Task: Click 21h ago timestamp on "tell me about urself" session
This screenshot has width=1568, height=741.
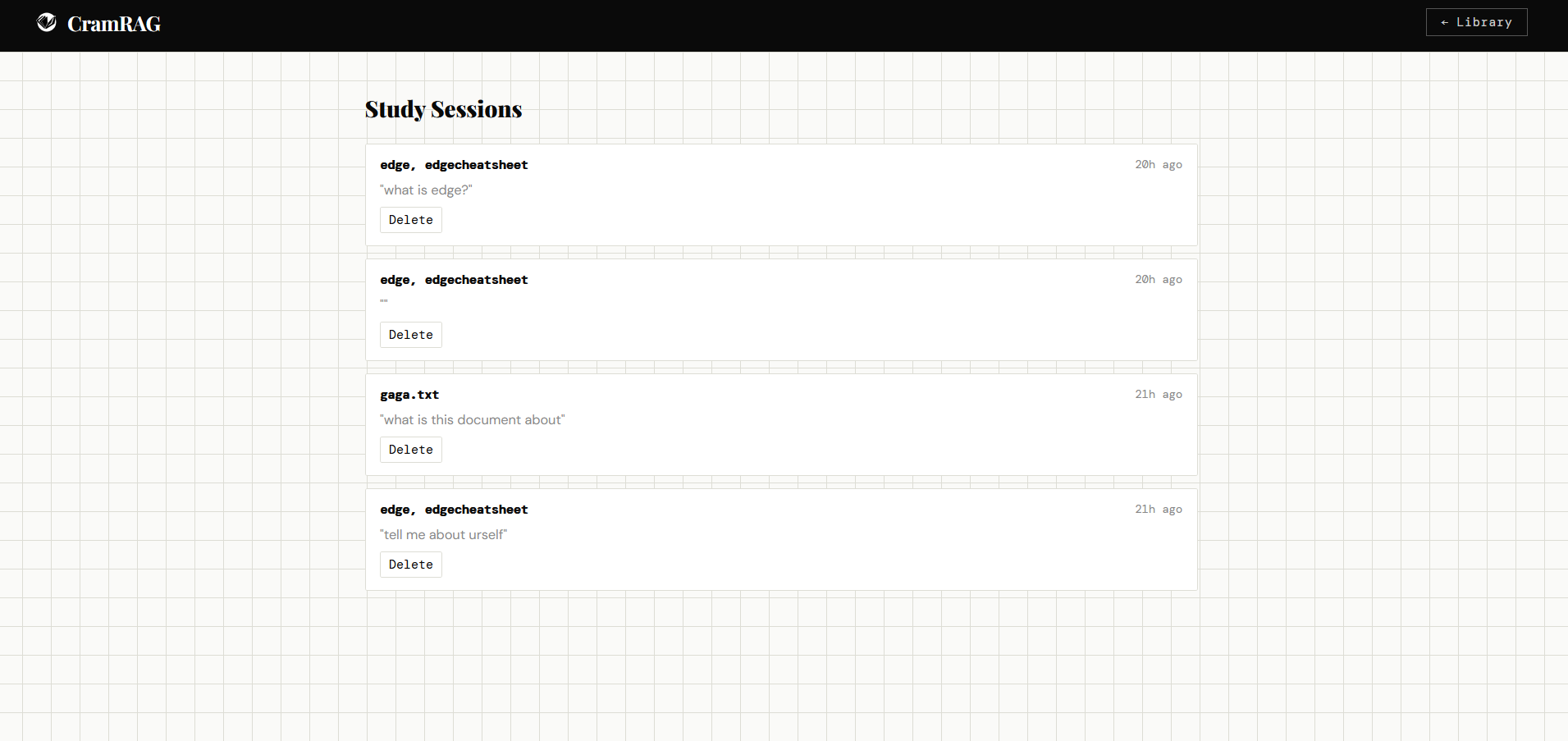Action: pyautogui.click(x=1159, y=510)
